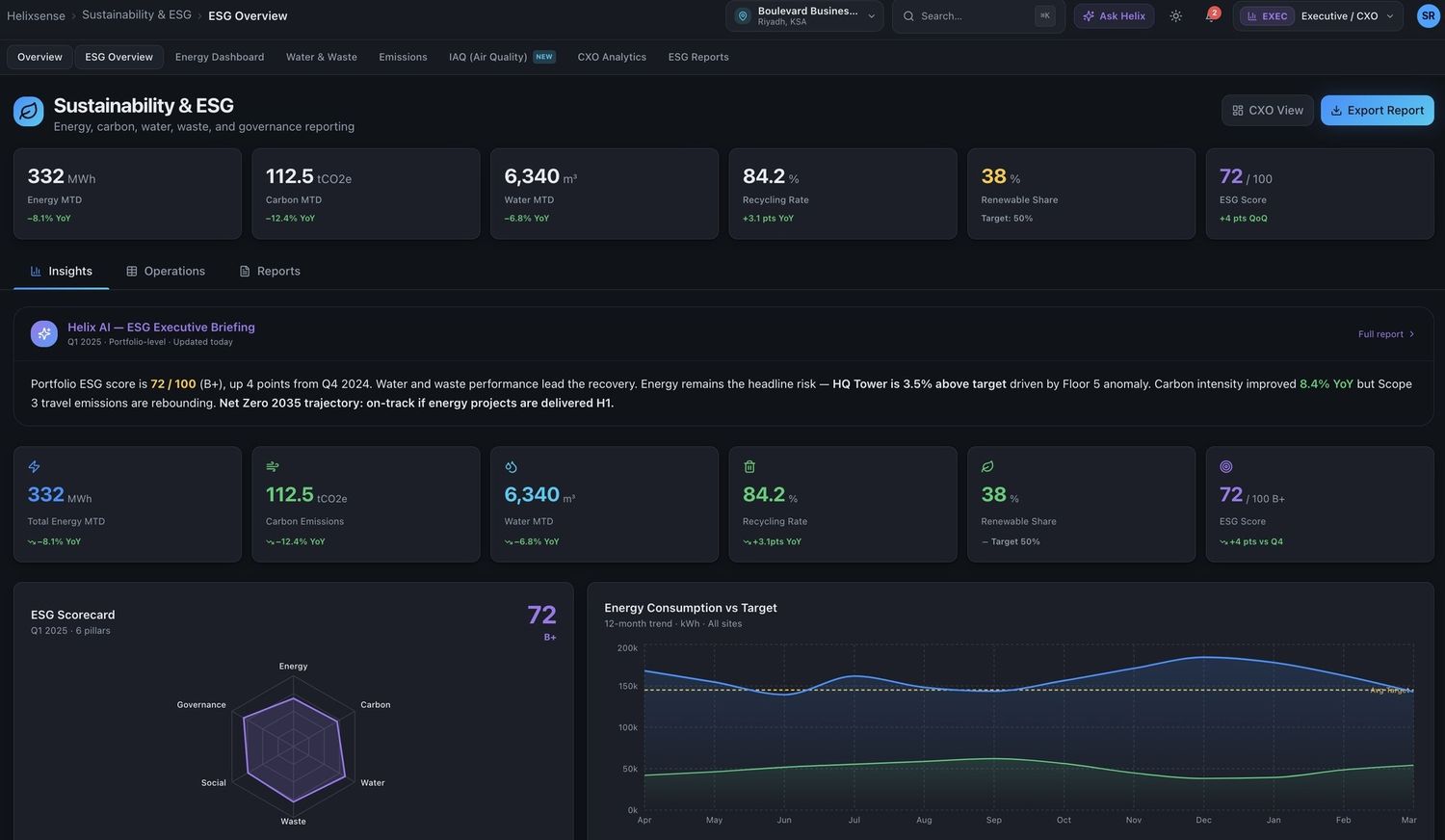The height and width of the screenshot is (840, 1445).
Task: Open the notifications bell icon
Action: click(1211, 16)
